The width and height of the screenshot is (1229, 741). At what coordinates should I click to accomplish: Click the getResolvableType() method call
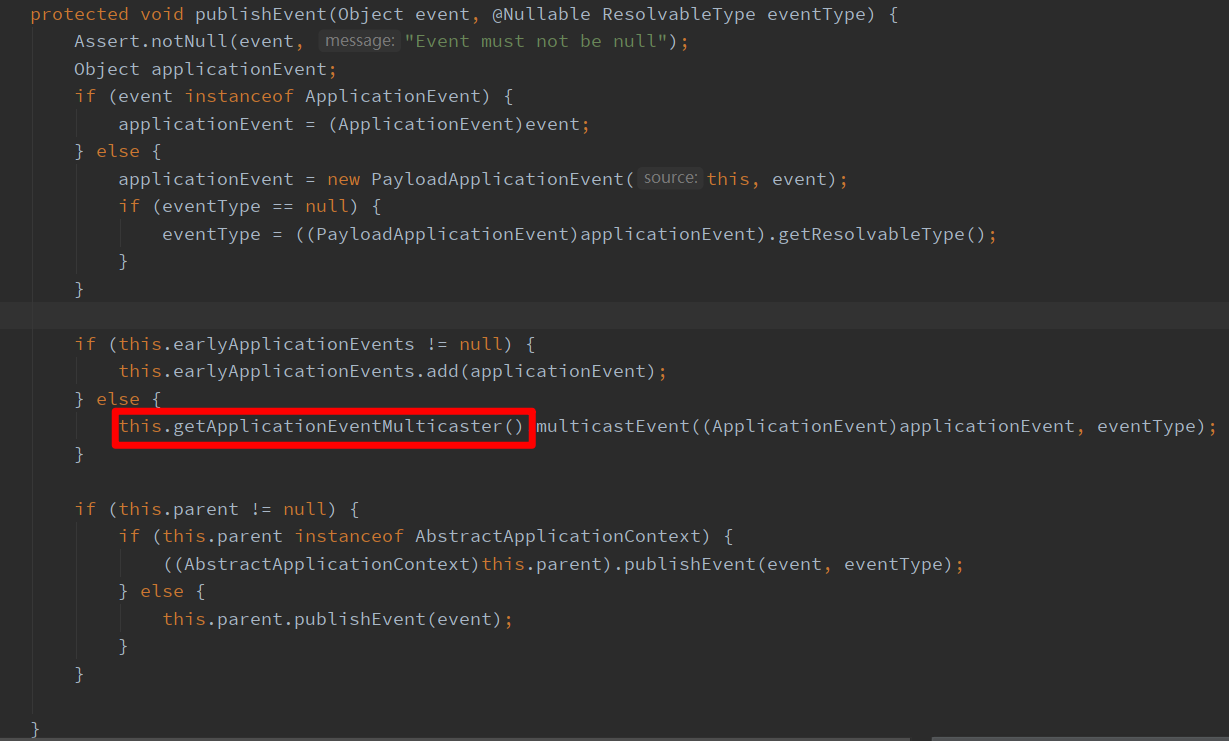click(883, 234)
